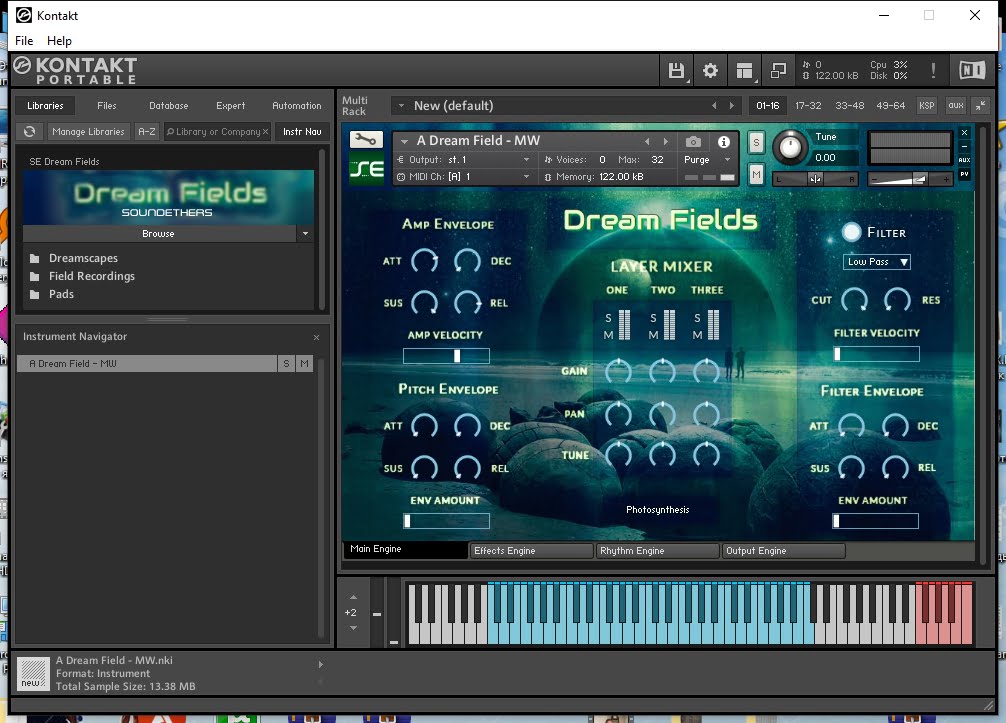Toggle the Filter on/off button

pyautogui.click(x=851, y=232)
